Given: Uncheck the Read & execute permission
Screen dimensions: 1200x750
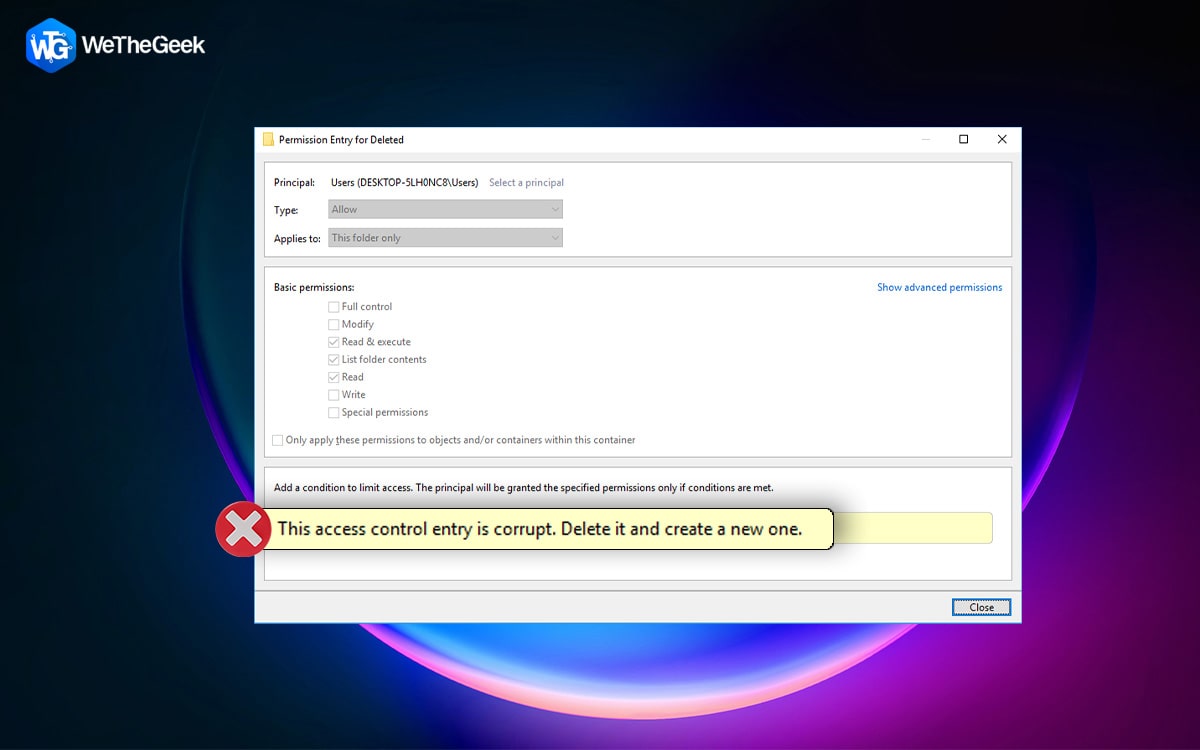Looking at the screenshot, I should click(332, 341).
